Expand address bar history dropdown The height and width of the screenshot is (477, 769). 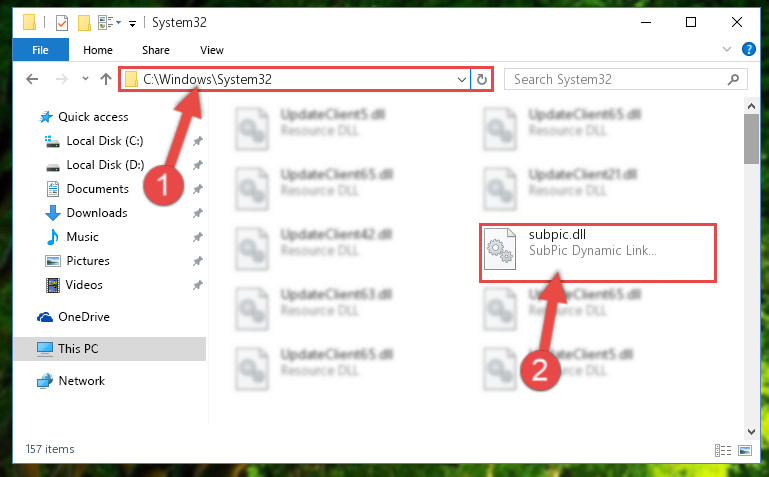coord(461,79)
